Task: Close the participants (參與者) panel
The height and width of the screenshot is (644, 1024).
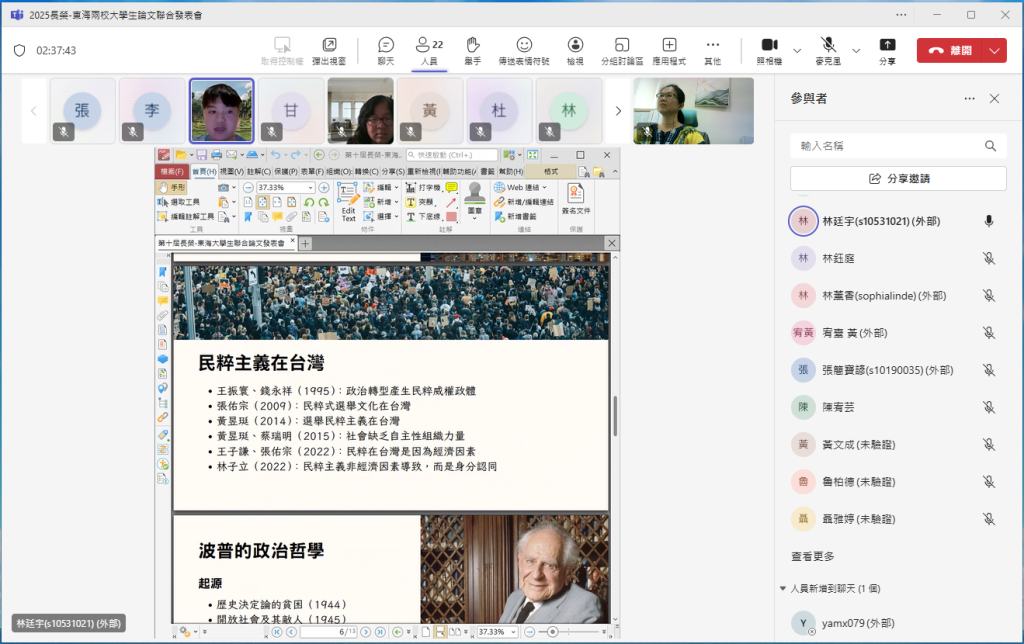Action: click(x=994, y=99)
